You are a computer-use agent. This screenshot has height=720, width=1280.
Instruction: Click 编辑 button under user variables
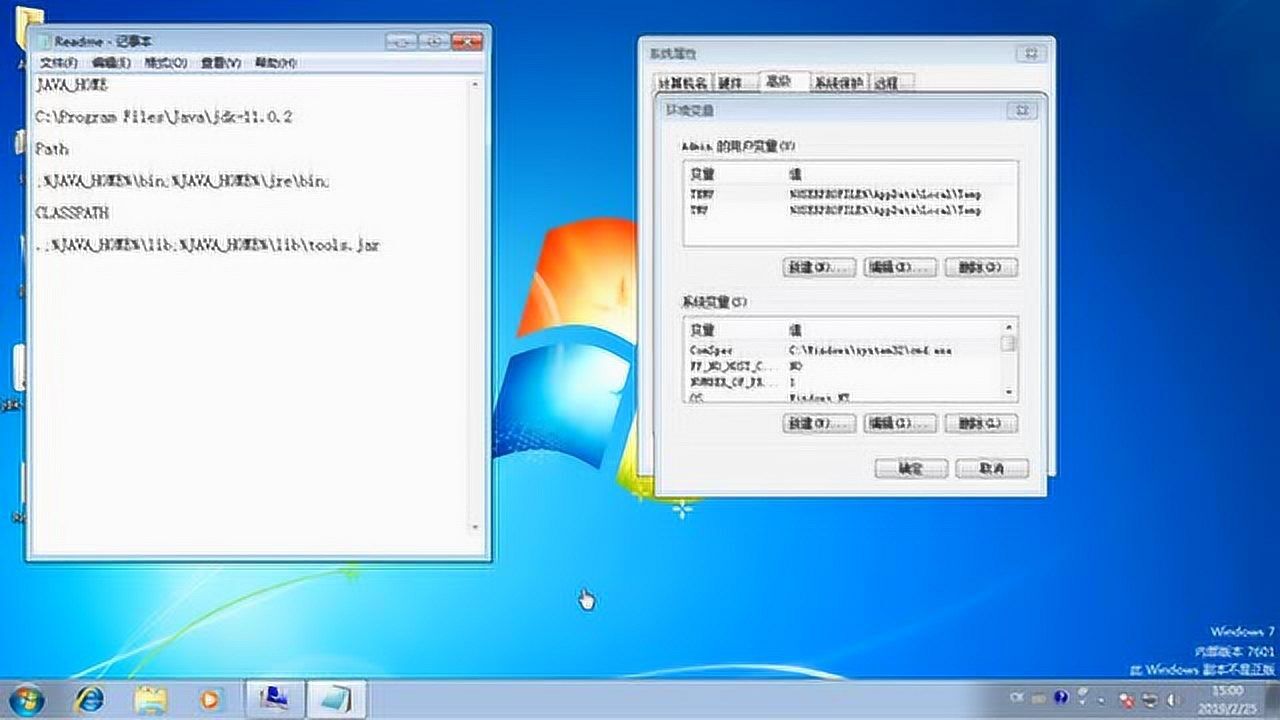click(900, 268)
